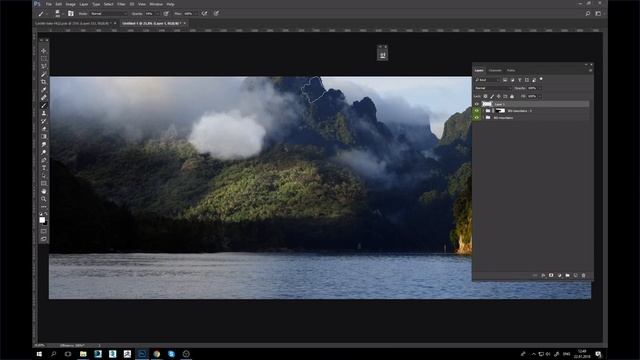Swap foreground and background colors

coord(46,213)
